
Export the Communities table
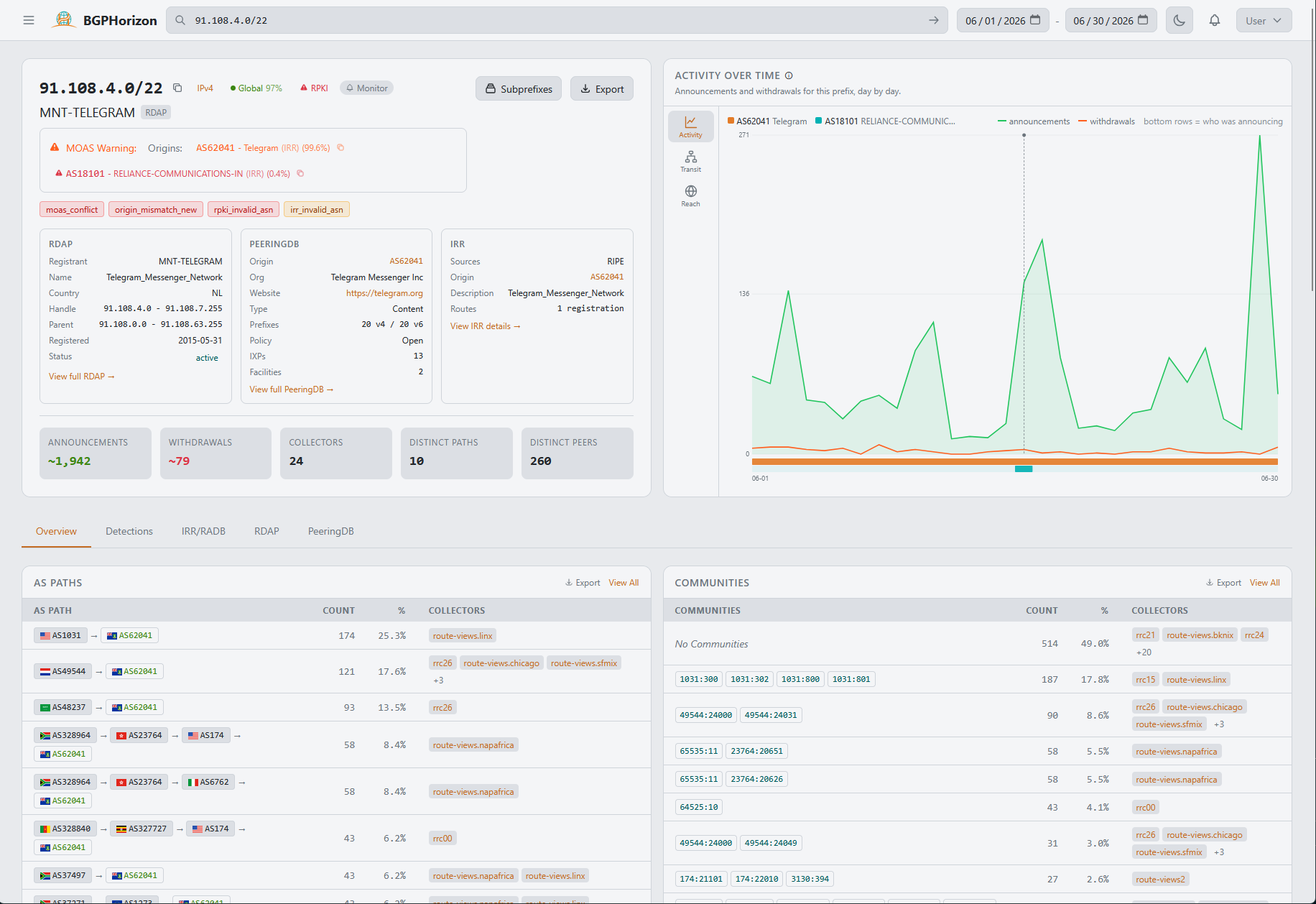click(1223, 583)
